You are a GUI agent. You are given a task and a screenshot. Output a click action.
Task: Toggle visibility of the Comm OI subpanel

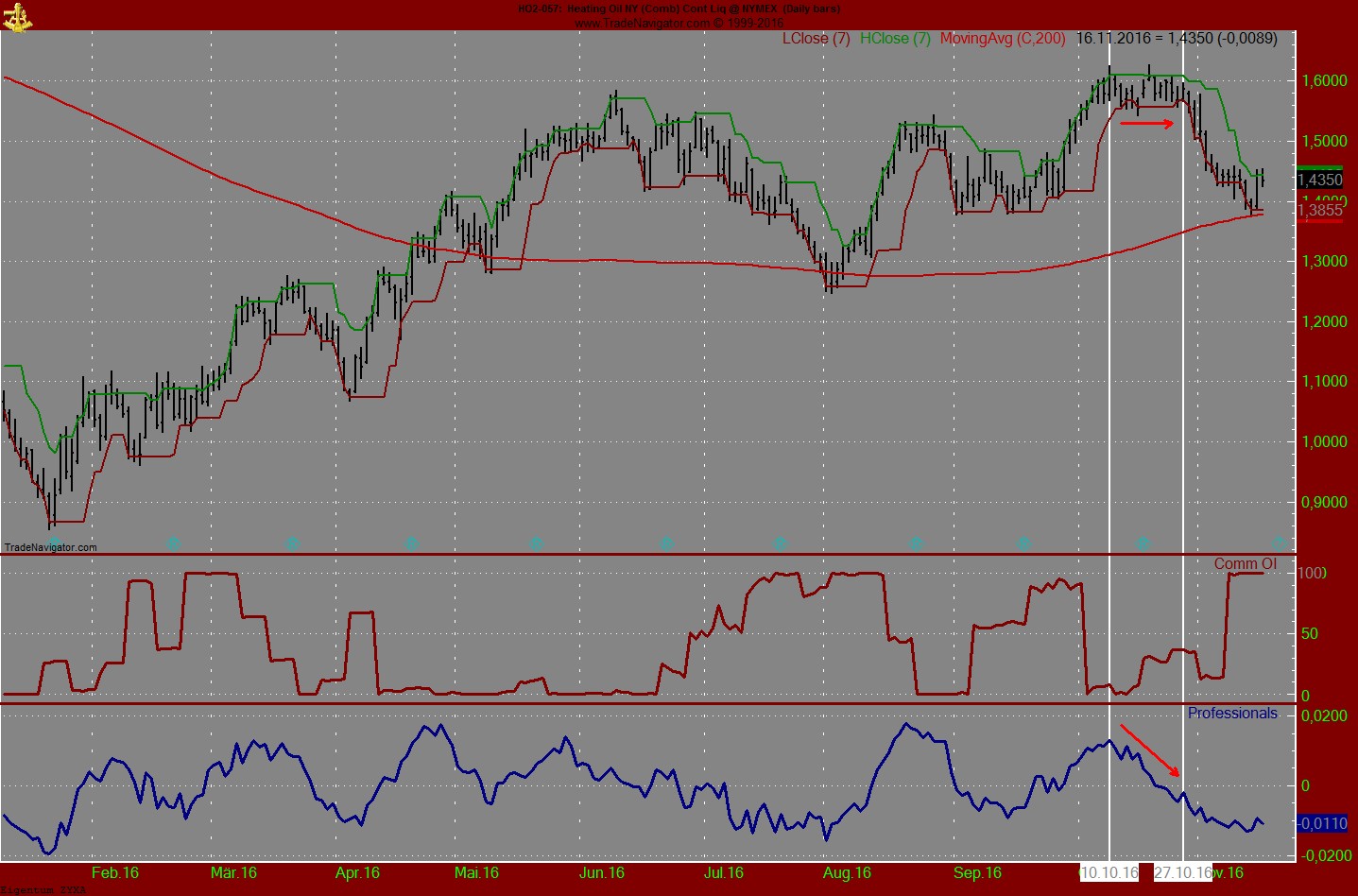tap(1246, 564)
